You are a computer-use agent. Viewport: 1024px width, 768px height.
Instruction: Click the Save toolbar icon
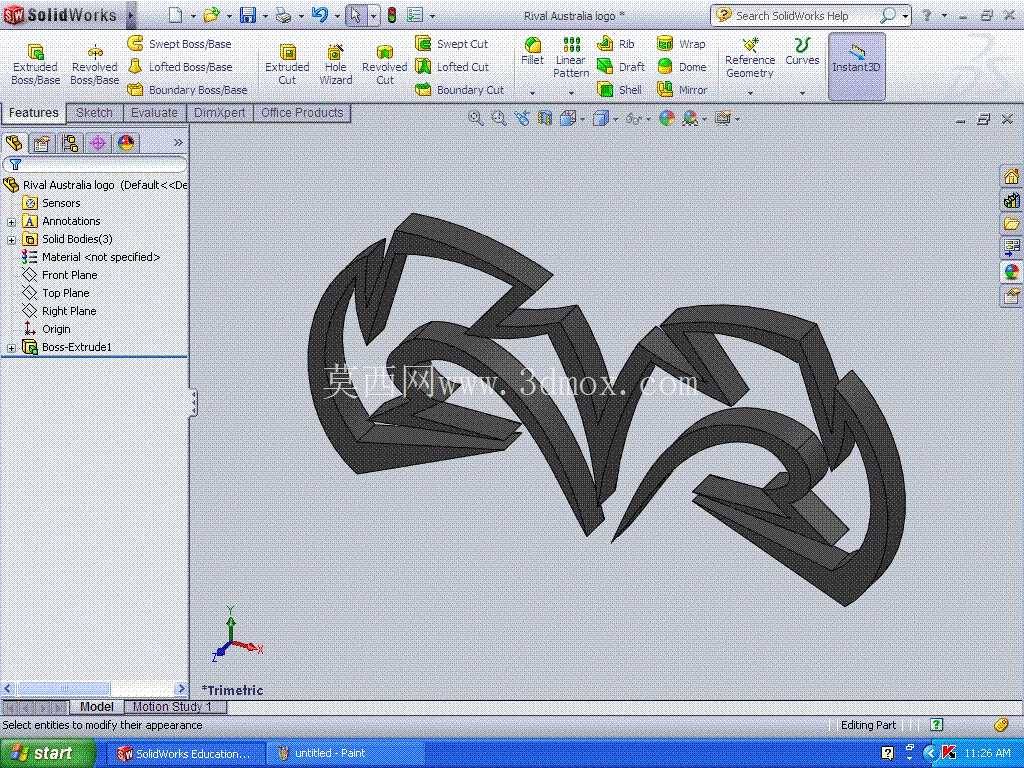(x=248, y=15)
